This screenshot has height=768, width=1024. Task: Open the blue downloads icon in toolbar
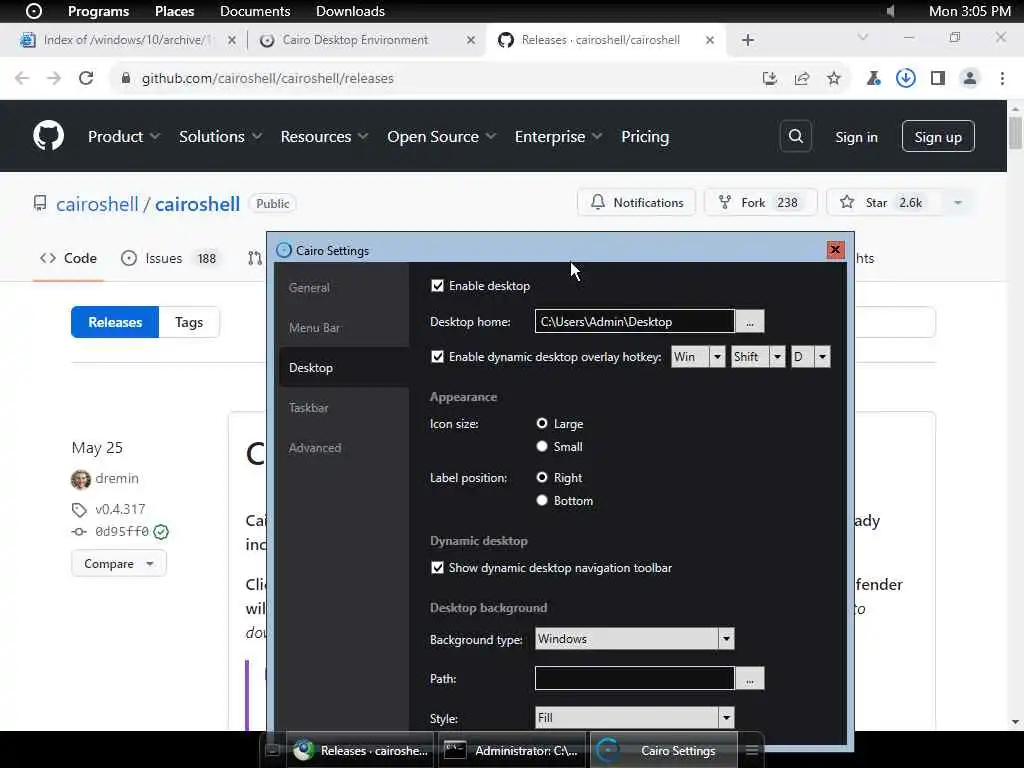(905, 78)
